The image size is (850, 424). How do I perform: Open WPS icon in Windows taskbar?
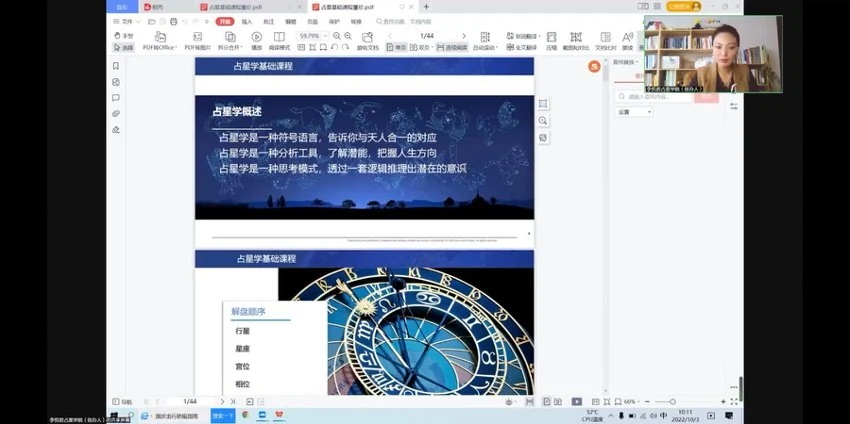point(280,415)
